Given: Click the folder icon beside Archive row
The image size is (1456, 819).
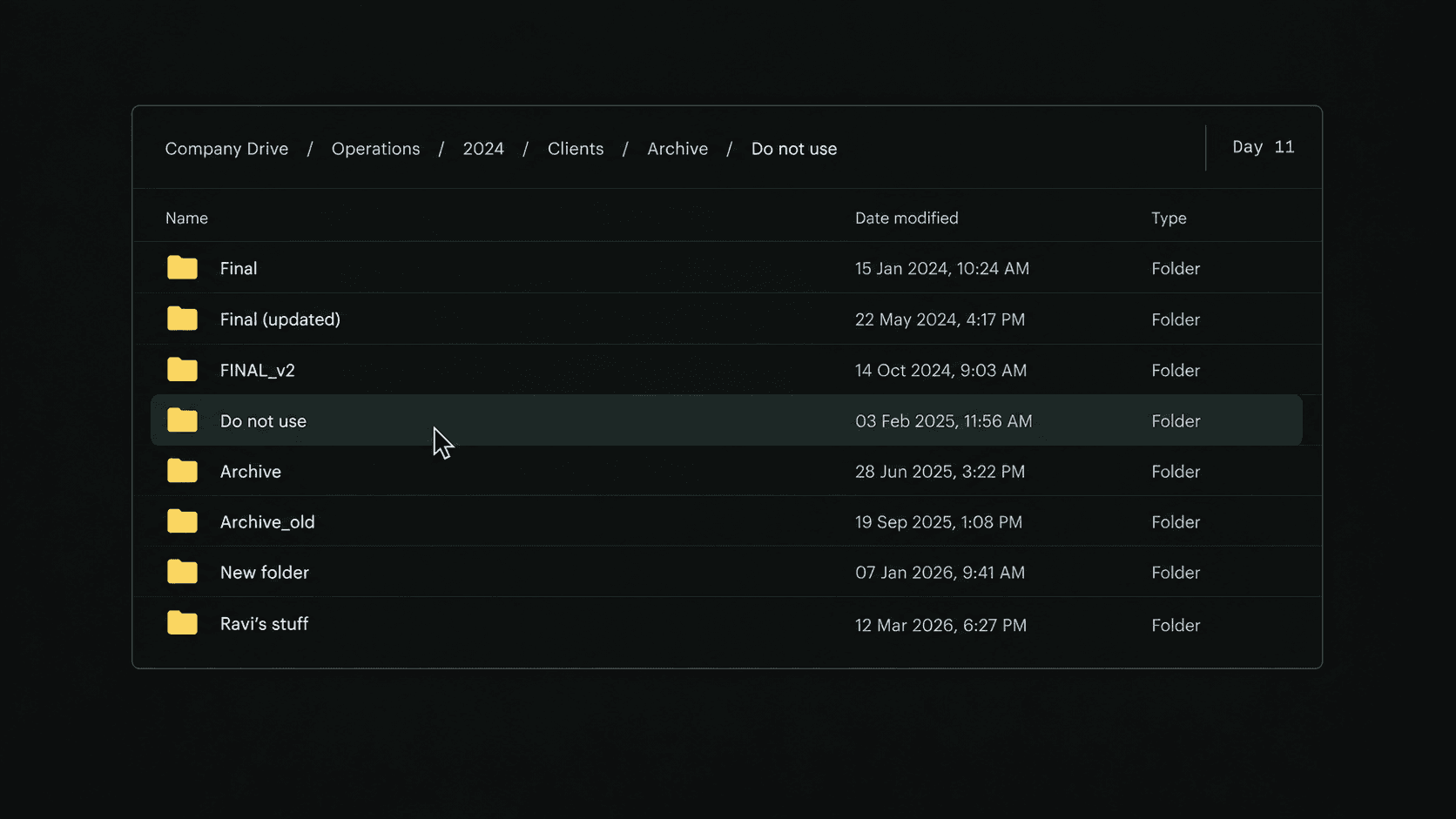Looking at the screenshot, I should coord(182,471).
